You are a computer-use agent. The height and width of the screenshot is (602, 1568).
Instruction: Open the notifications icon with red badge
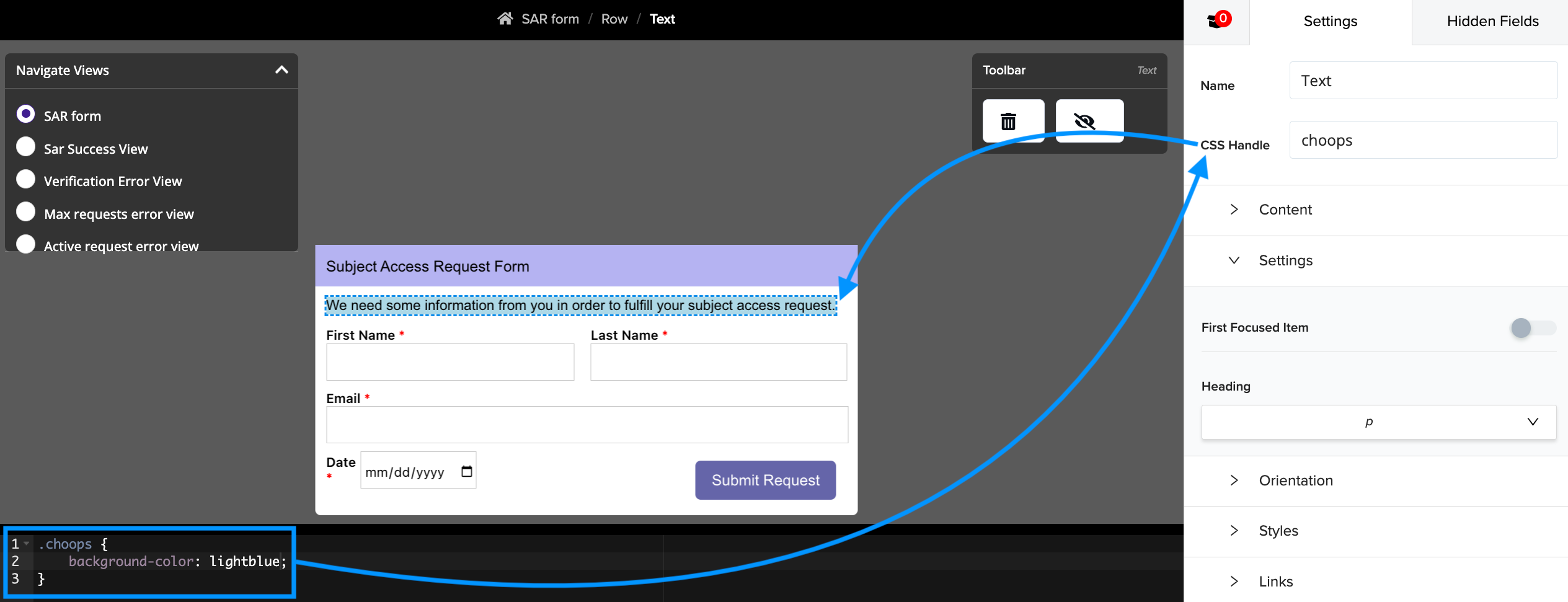(1217, 20)
